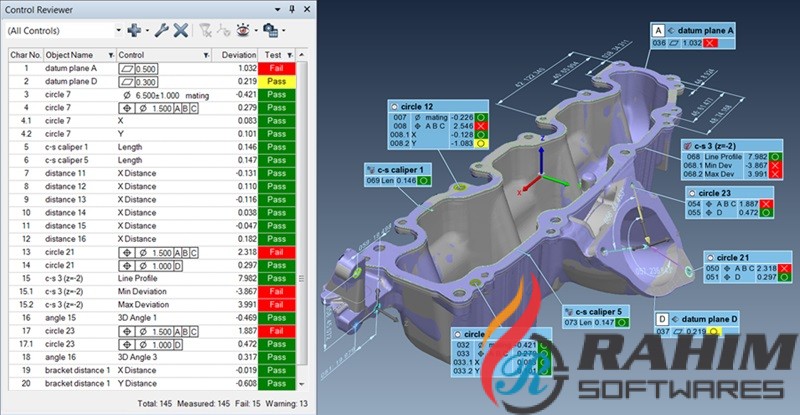Open the Test column filter
The width and height of the screenshot is (800, 415).
(x=290, y=55)
